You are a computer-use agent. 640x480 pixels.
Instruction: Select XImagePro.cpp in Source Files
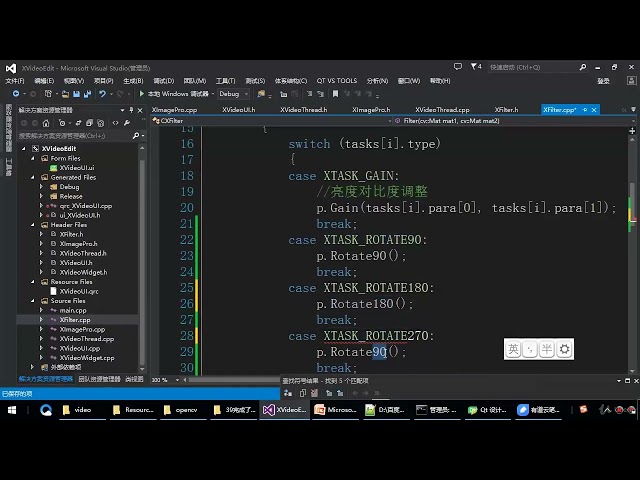82,329
